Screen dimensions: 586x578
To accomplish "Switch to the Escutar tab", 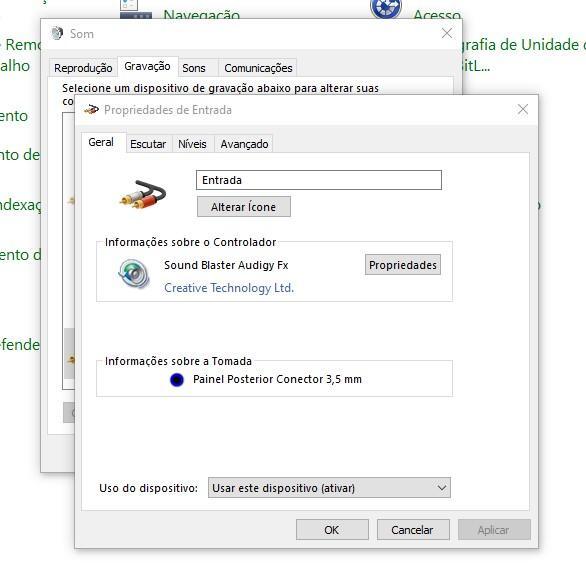I will pyautogui.click(x=148, y=144).
